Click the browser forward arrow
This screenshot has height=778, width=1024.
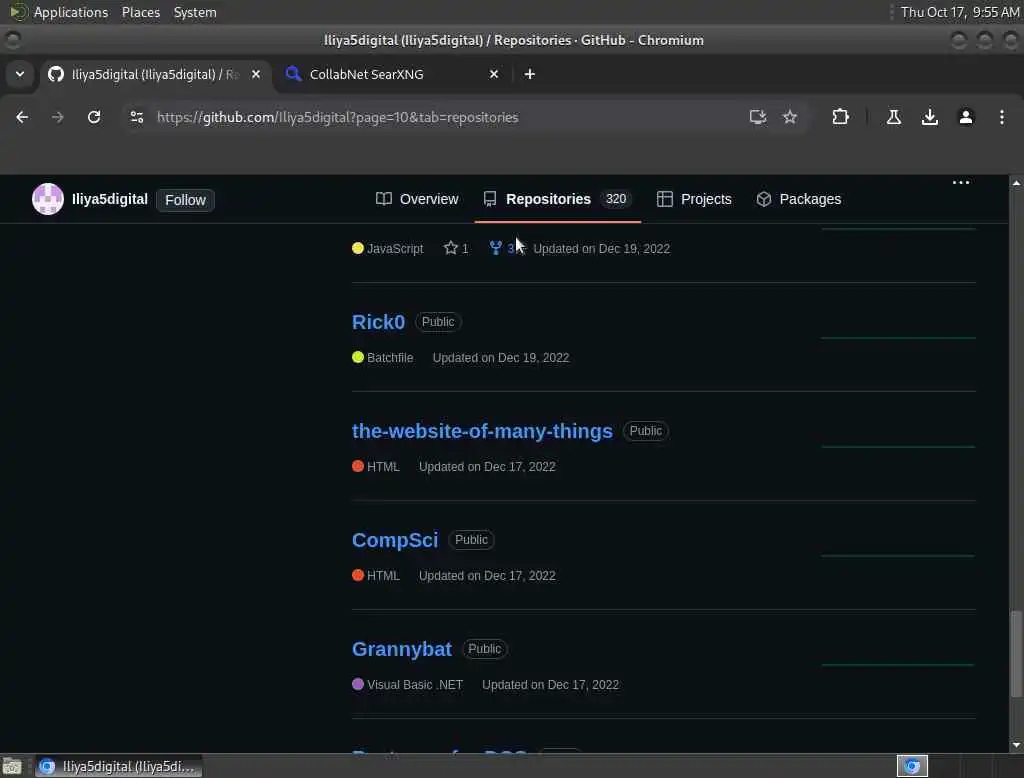(x=57, y=117)
